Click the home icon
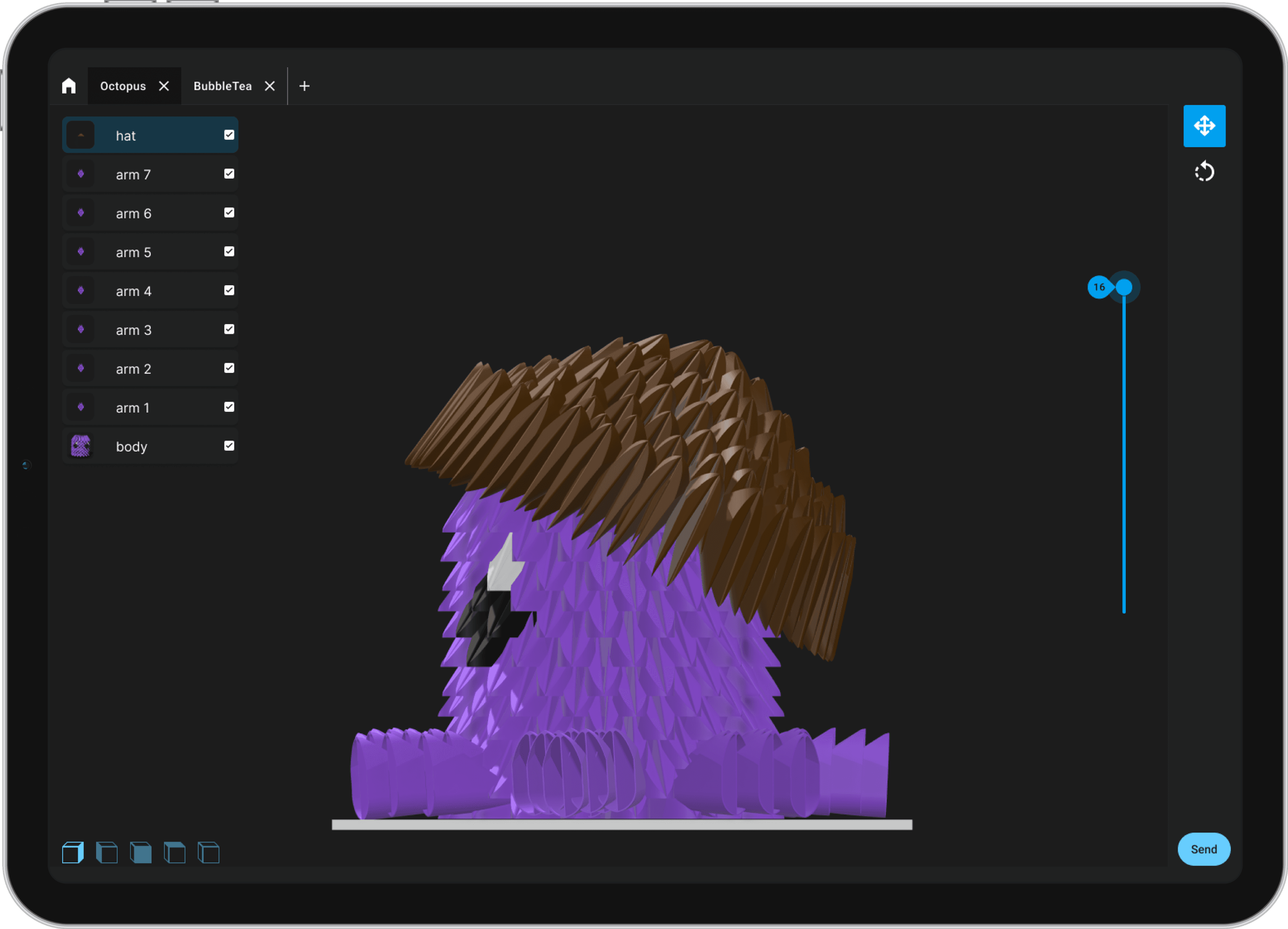 [x=69, y=86]
